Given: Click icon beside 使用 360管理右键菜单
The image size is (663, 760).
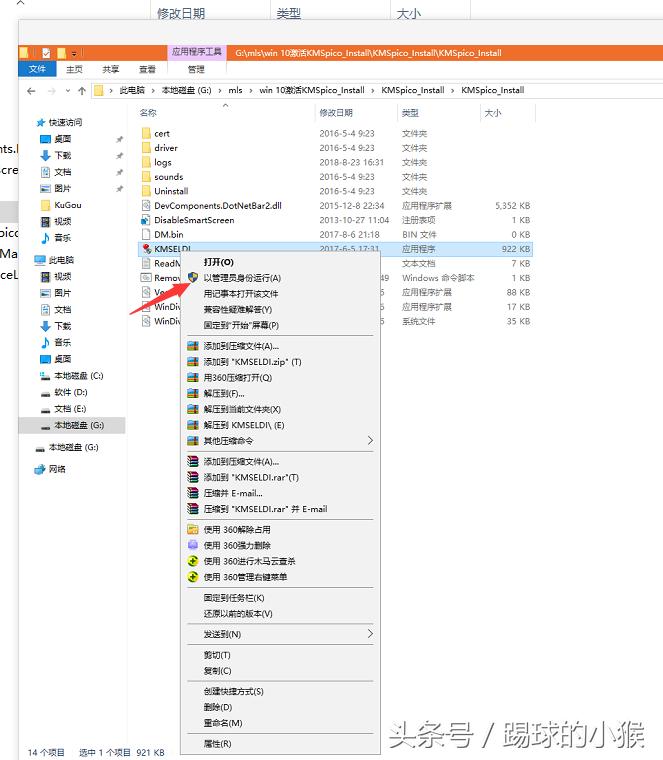Looking at the screenshot, I should [193, 577].
